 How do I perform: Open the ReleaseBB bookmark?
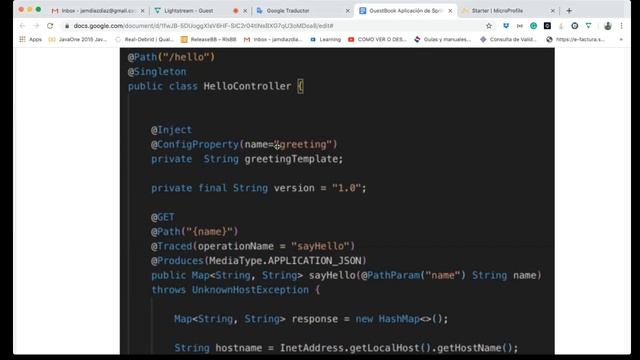[x=209, y=40]
